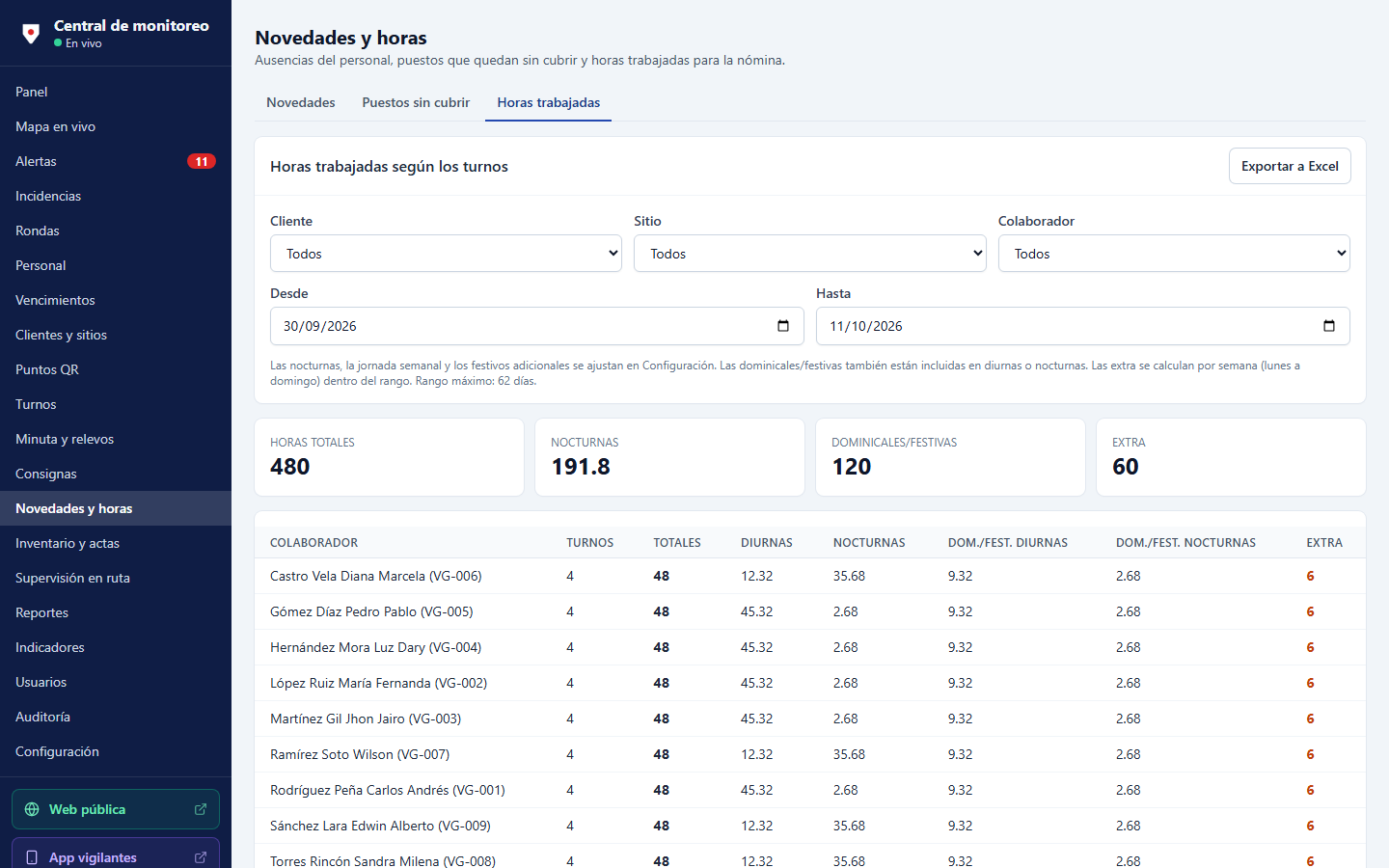Open Personal in the sidebar

(116, 265)
